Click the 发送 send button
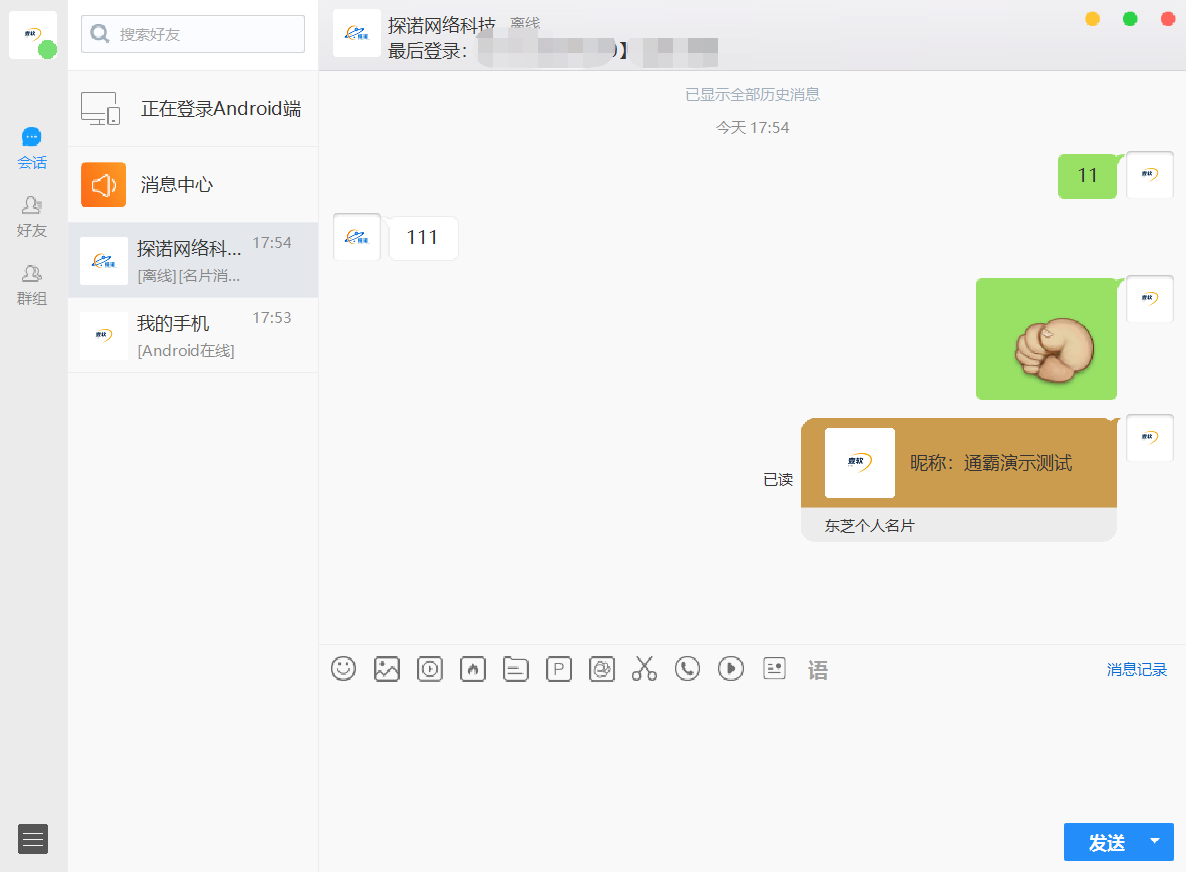Image resolution: width=1186 pixels, height=872 pixels. click(1107, 842)
